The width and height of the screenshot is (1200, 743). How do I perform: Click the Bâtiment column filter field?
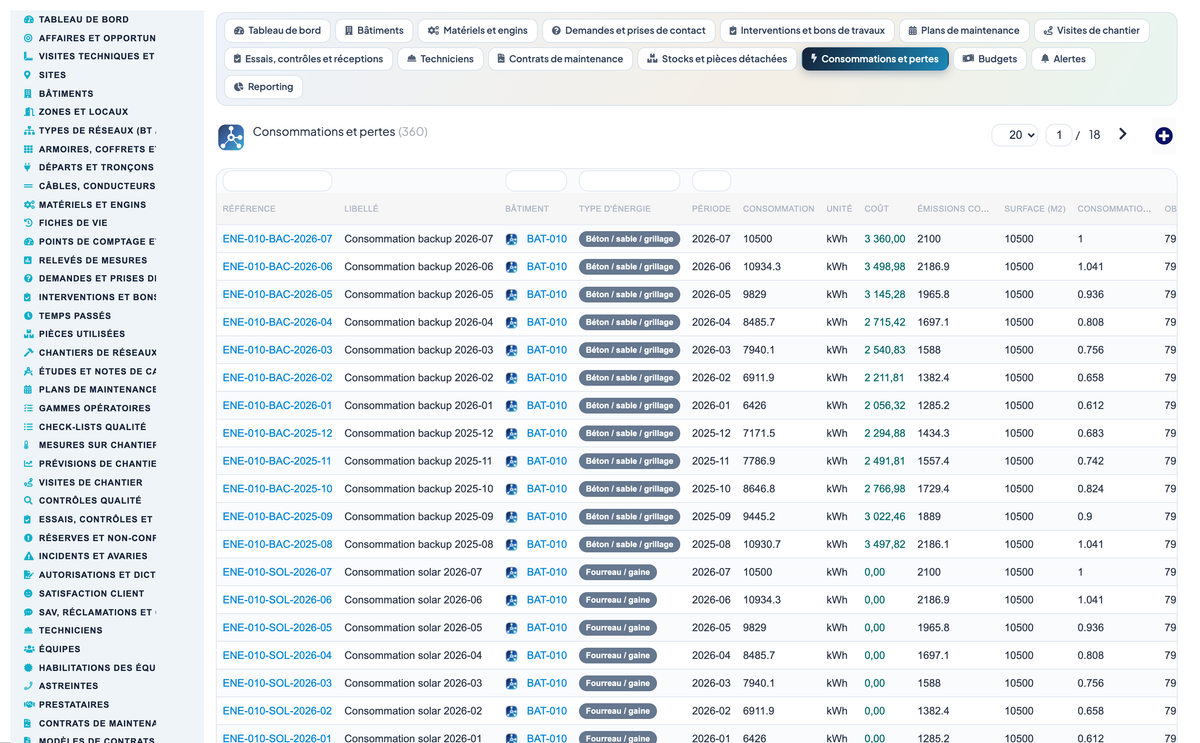pyautogui.click(x=536, y=181)
